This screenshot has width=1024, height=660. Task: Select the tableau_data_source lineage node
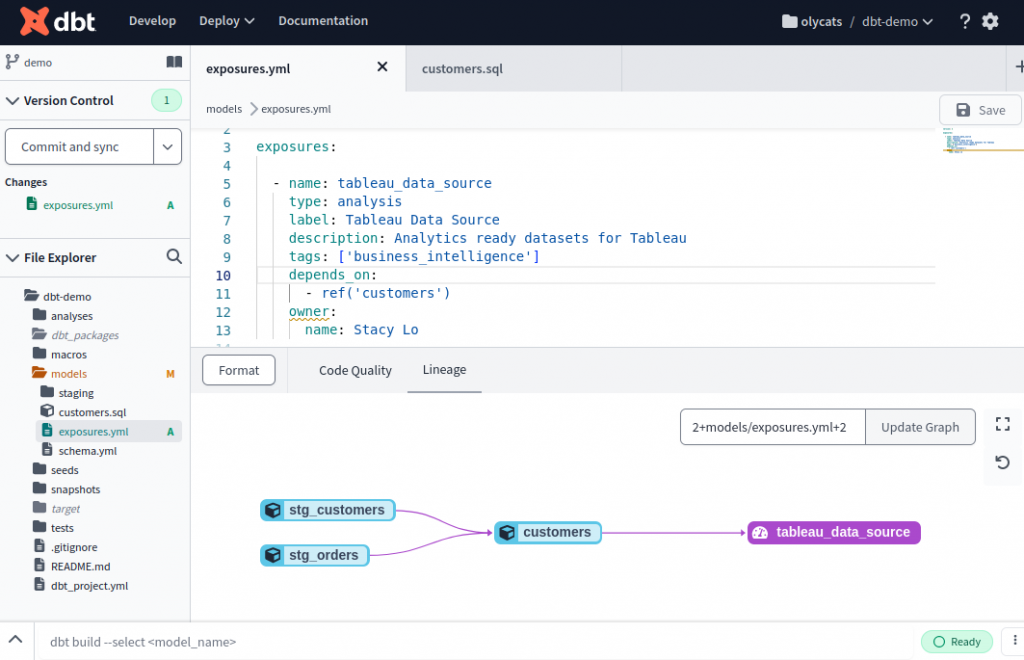click(834, 532)
